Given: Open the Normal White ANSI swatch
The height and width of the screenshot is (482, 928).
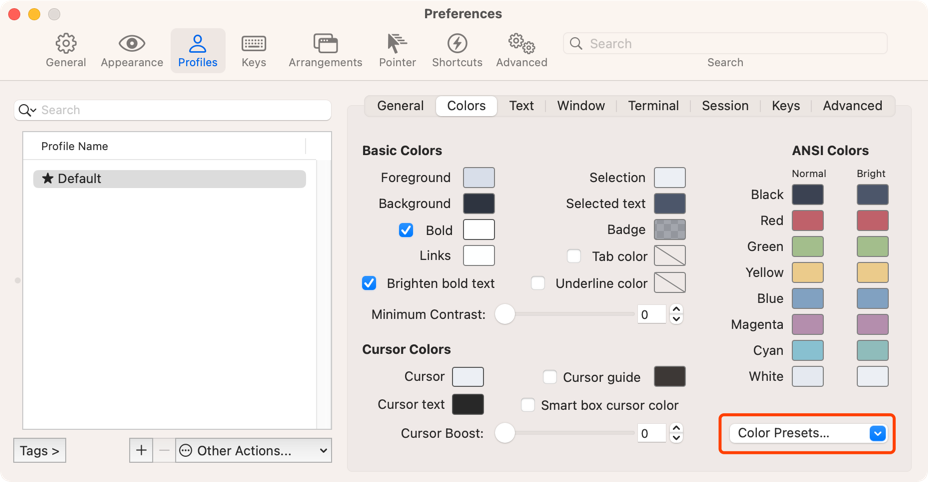Looking at the screenshot, I should tap(808, 377).
